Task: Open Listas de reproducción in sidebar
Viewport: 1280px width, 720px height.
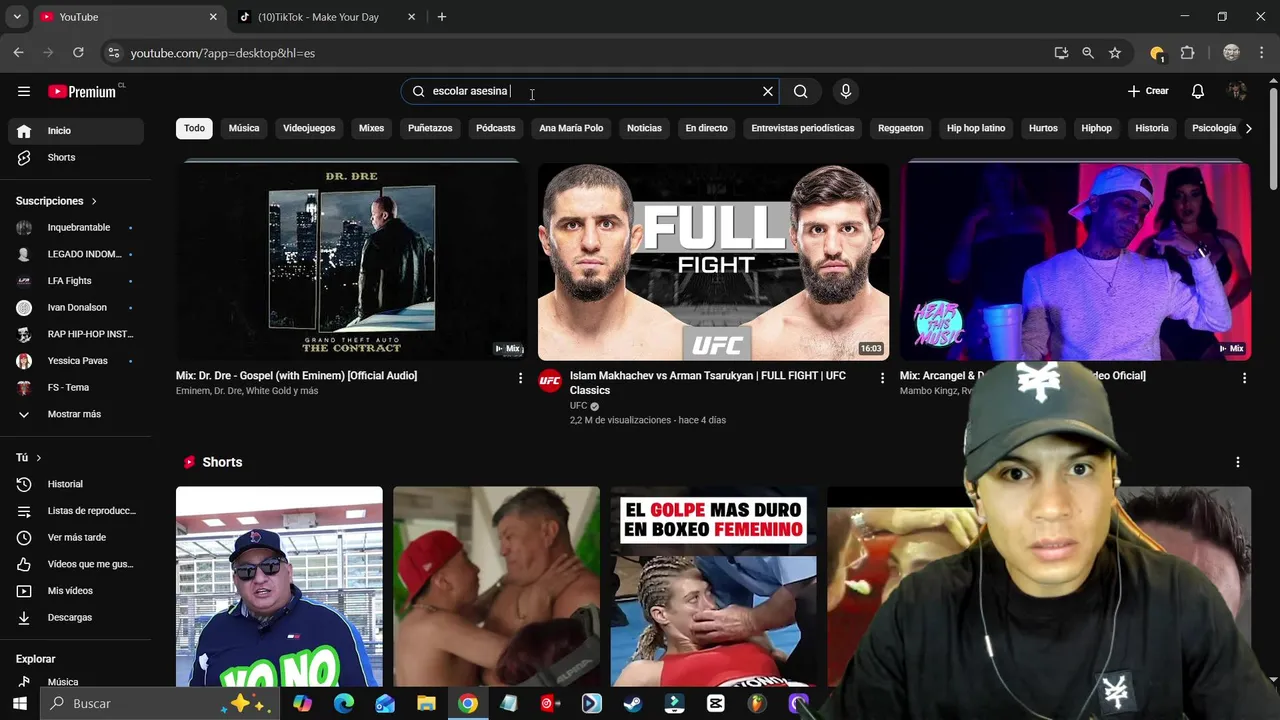Action: (x=76, y=511)
